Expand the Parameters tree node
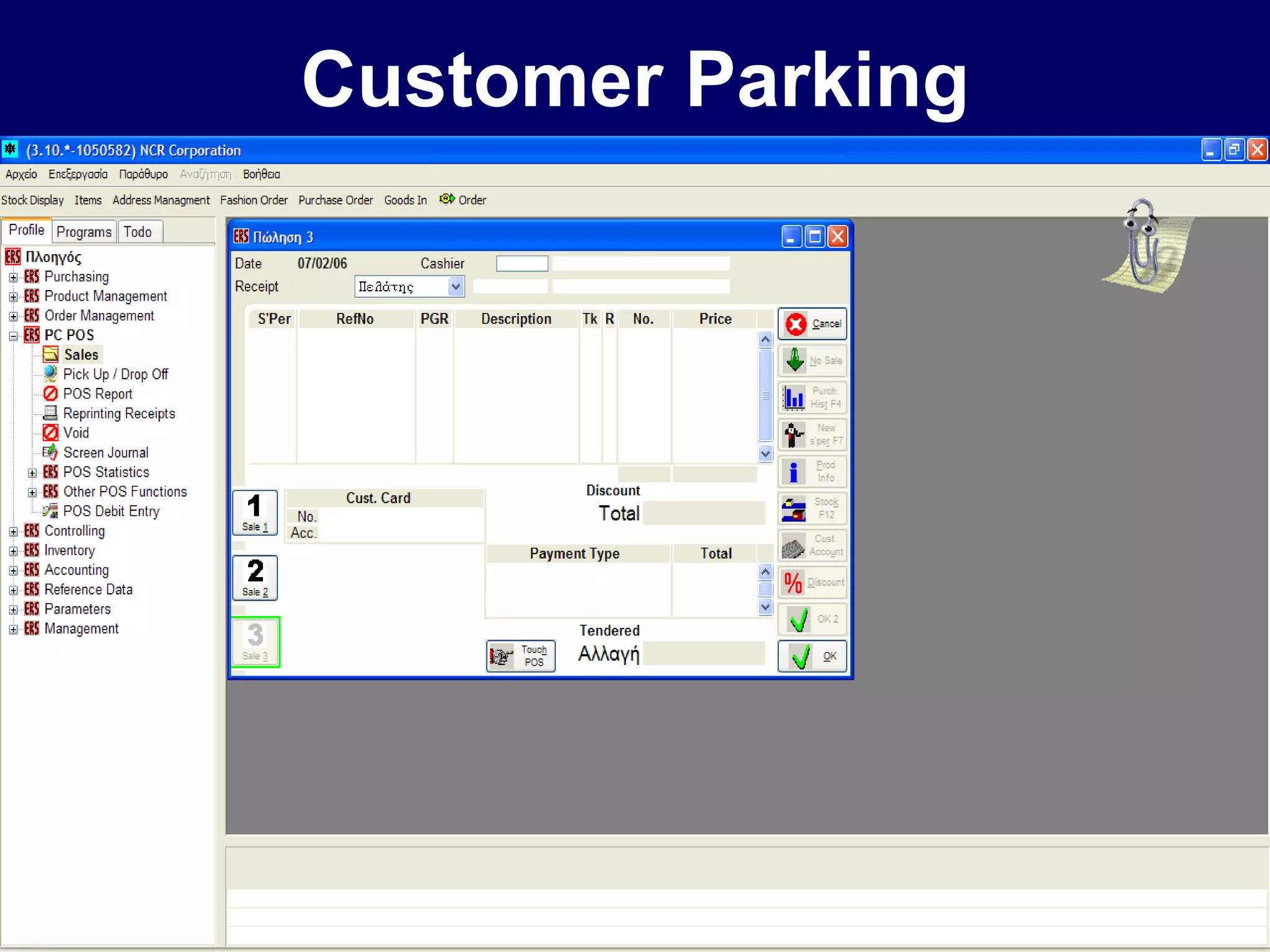 pyautogui.click(x=14, y=609)
